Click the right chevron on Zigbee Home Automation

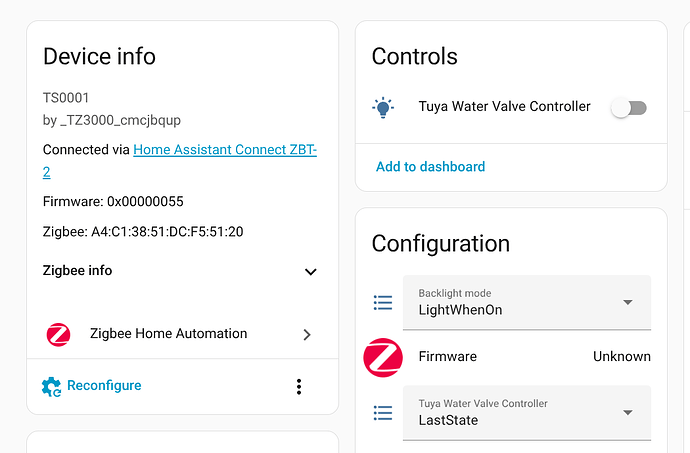(307, 335)
